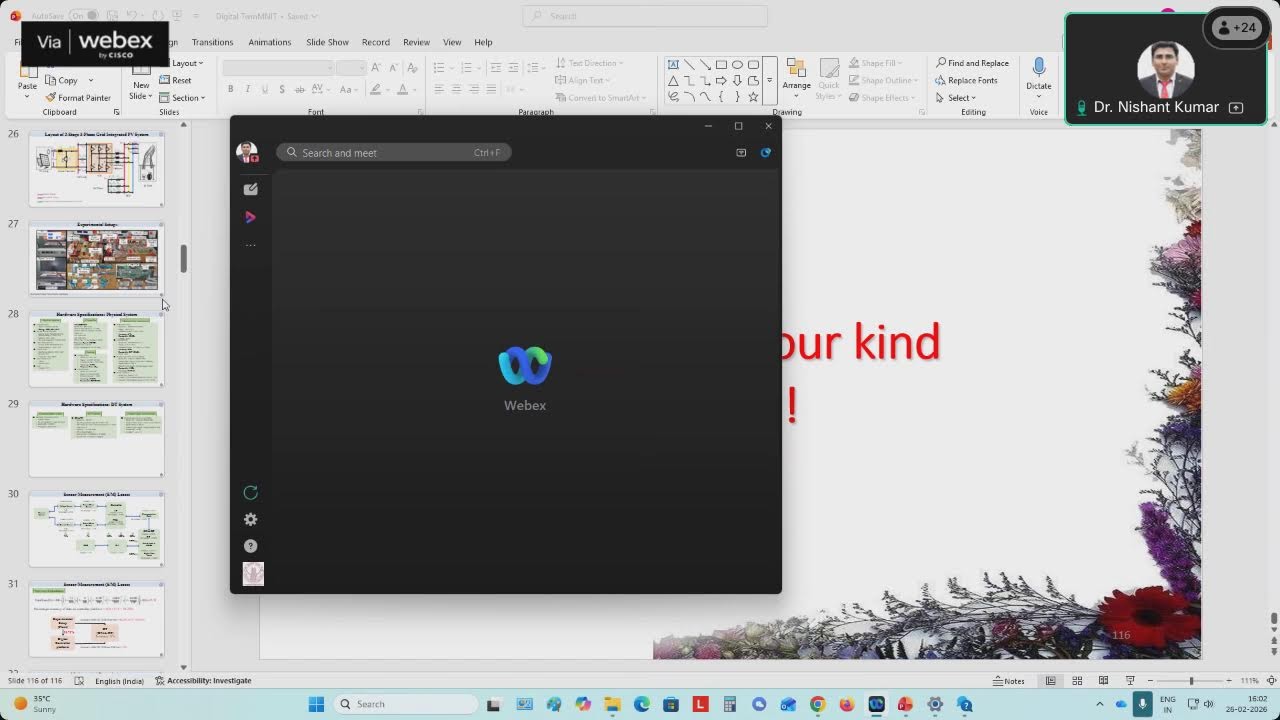Switch to Slide Sorter view icon
The height and width of the screenshot is (720, 1280).
click(1077, 681)
